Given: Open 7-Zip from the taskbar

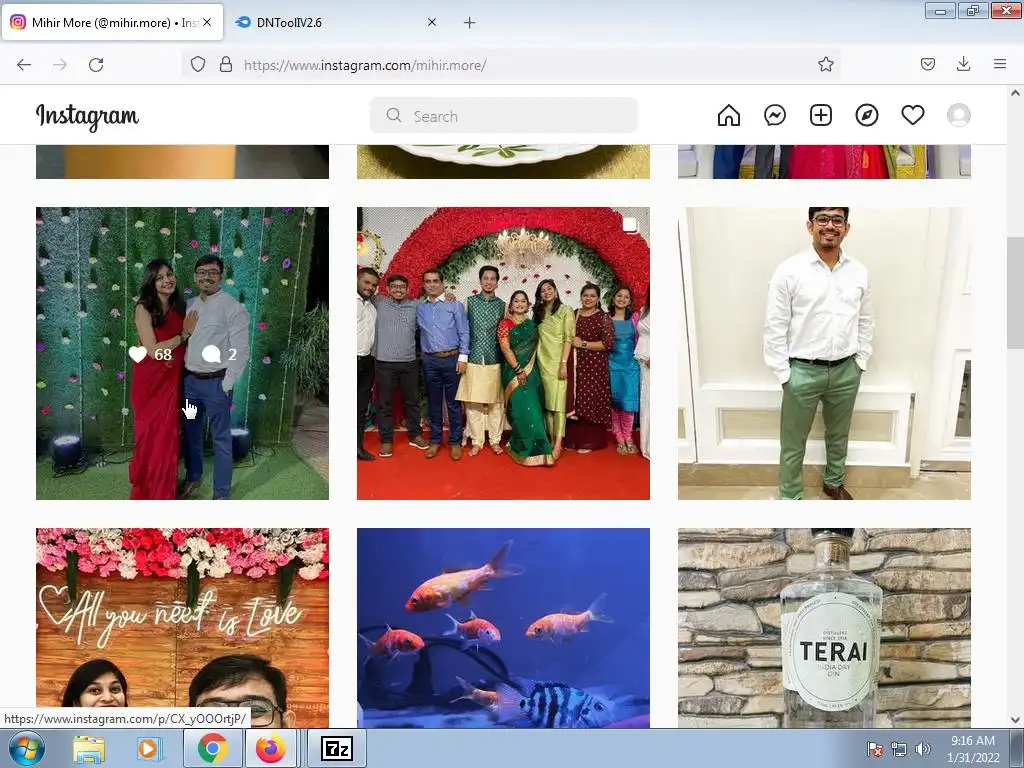Looking at the screenshot, I should click(337, 748).
